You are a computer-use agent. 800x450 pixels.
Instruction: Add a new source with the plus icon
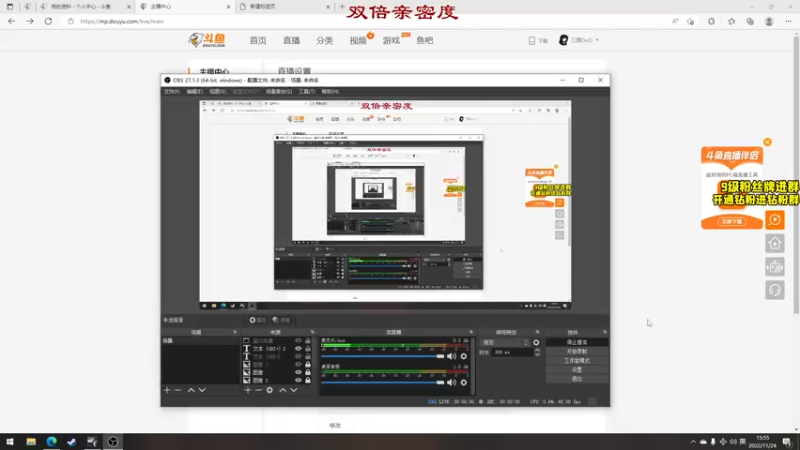click(247, 390)
